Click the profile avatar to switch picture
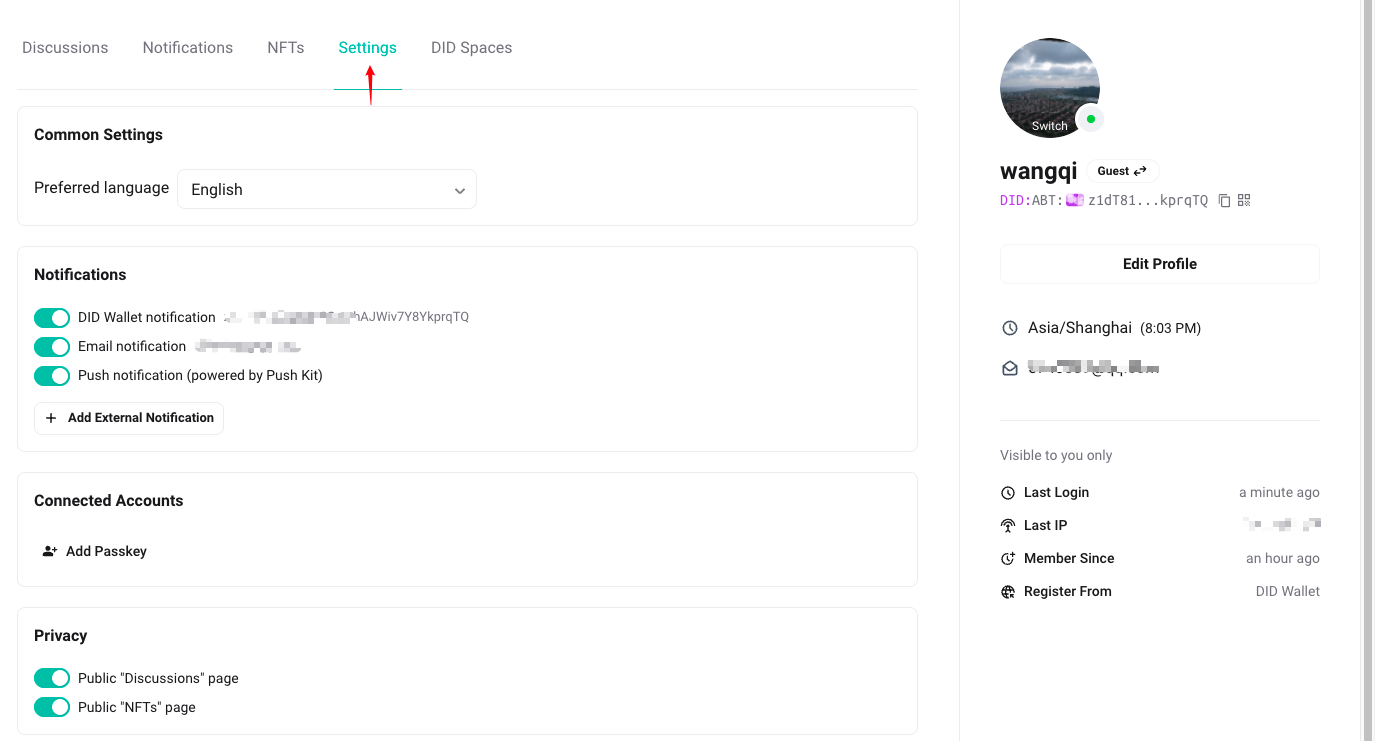The image size is (1375, 741). [x=1049, y=88]
